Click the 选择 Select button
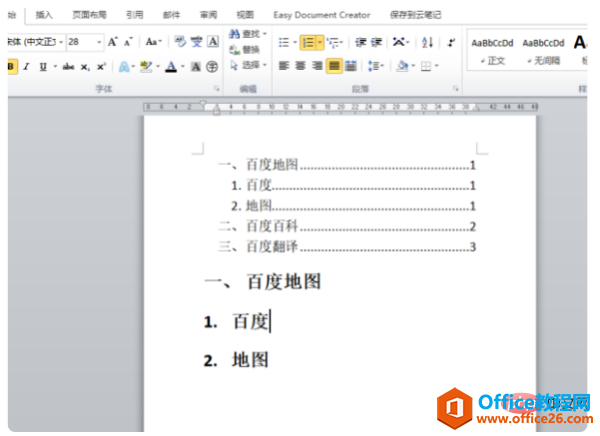Image resolution: width=600 pixels, height=436 pixels. tap(248, 65)
